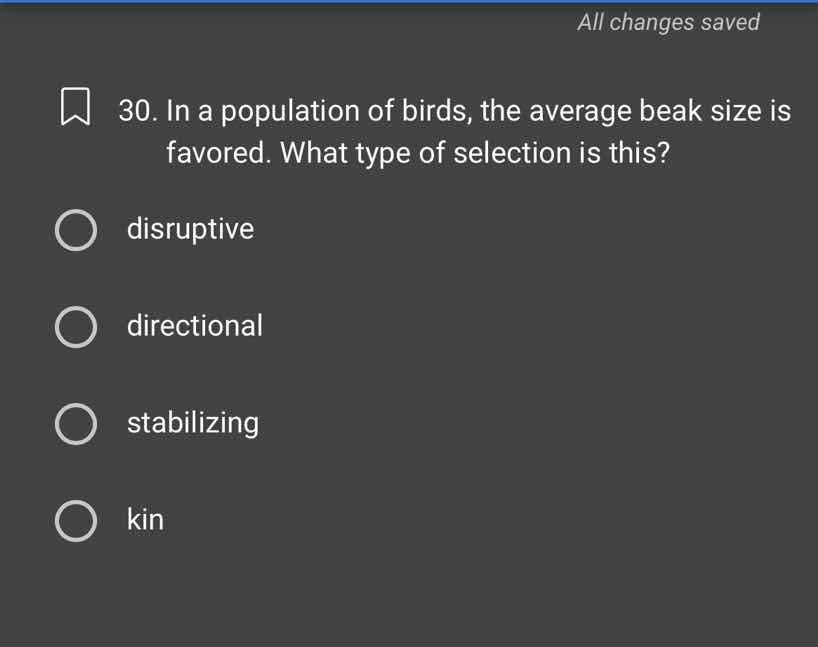Select the empty circle beside 'disruptive'
The width and height of the screenshot is (818, 647).
pyautogui.click(x=76, y=230)
